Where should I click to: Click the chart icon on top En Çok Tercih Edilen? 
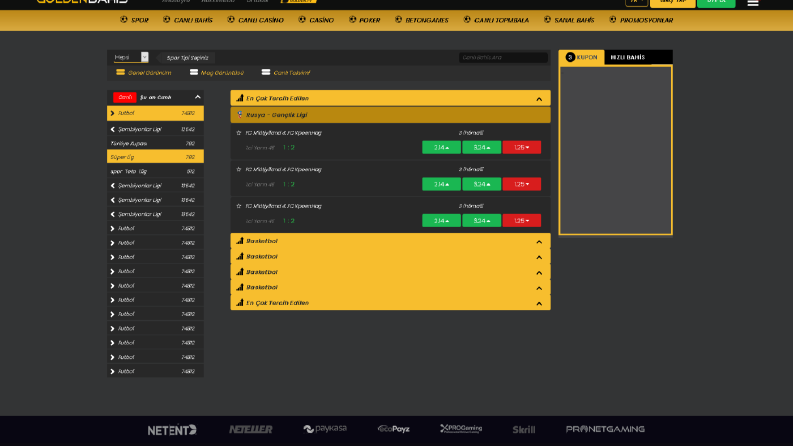coord(240,98)
